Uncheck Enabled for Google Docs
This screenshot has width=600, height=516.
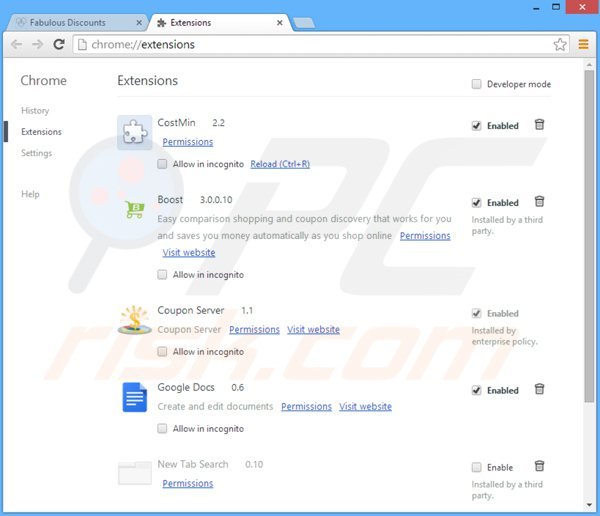tap(477, 391)
